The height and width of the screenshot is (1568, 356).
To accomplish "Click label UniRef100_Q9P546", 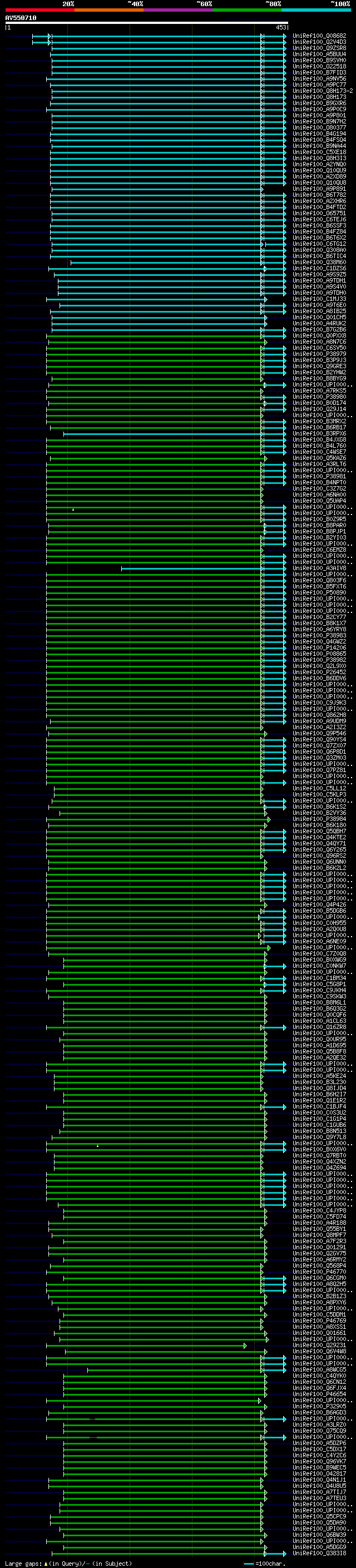I will tap(319, 734).
